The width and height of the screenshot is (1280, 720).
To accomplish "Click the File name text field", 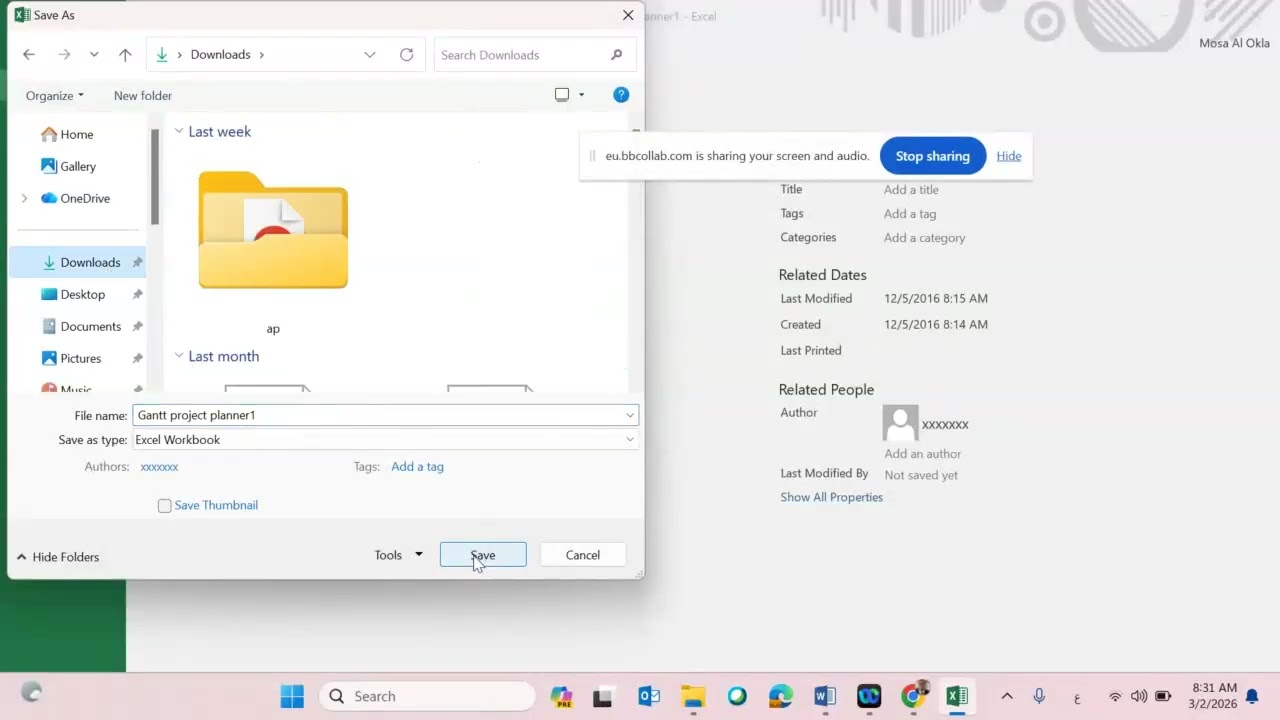I will pos(377,415).
